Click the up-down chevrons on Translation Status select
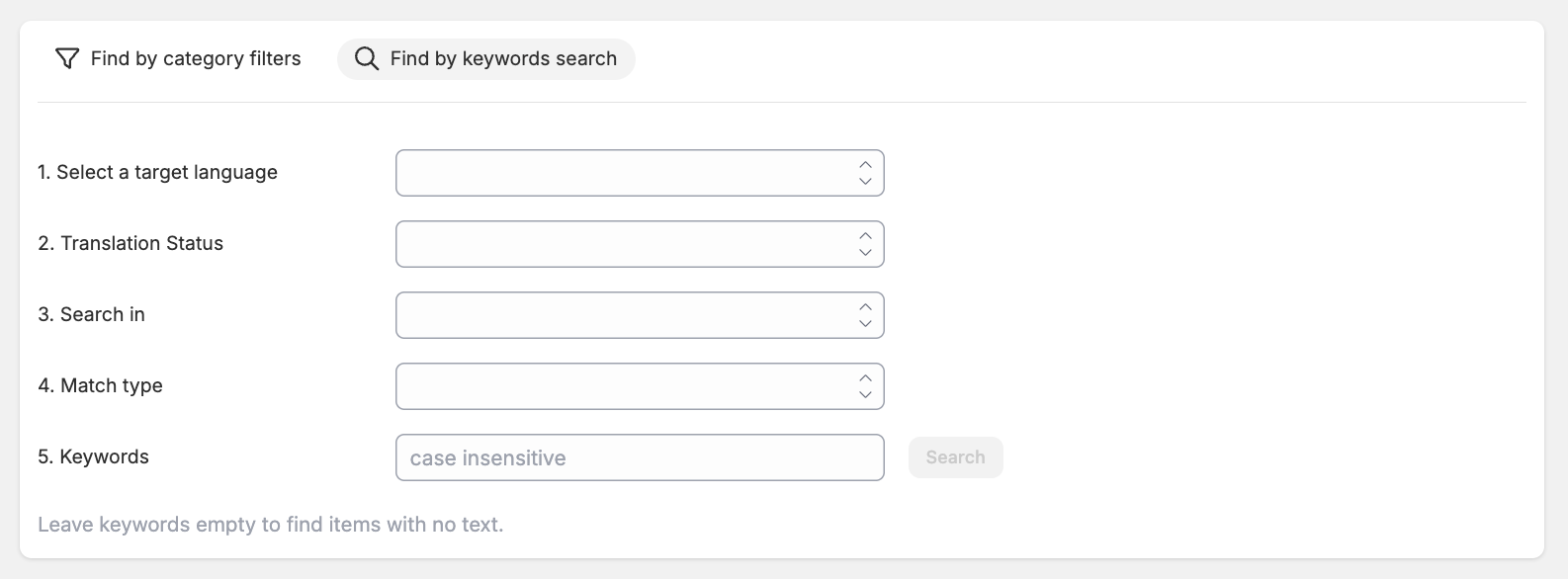 [865, 244]
